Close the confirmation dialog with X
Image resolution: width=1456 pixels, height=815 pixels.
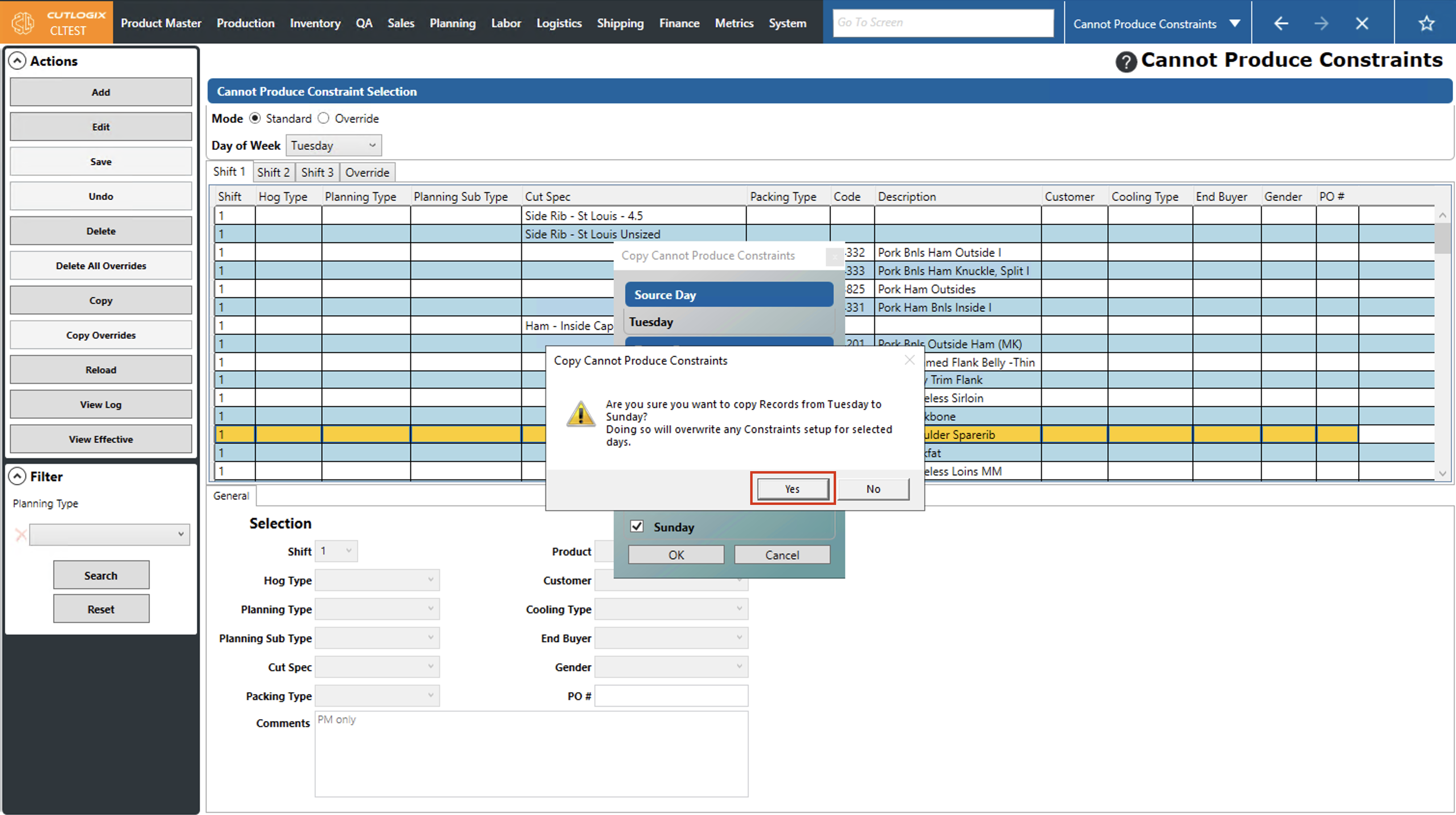pyautogui.click(x=909, y=360)
